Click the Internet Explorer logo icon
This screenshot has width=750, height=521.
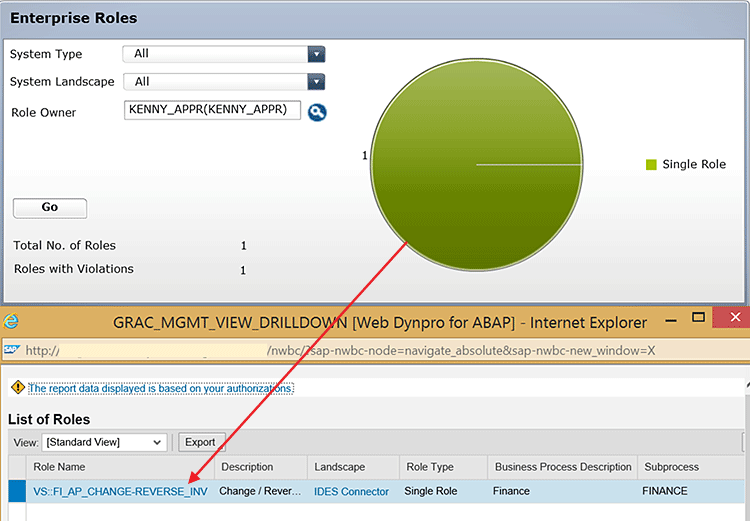[x=12, y=322]
